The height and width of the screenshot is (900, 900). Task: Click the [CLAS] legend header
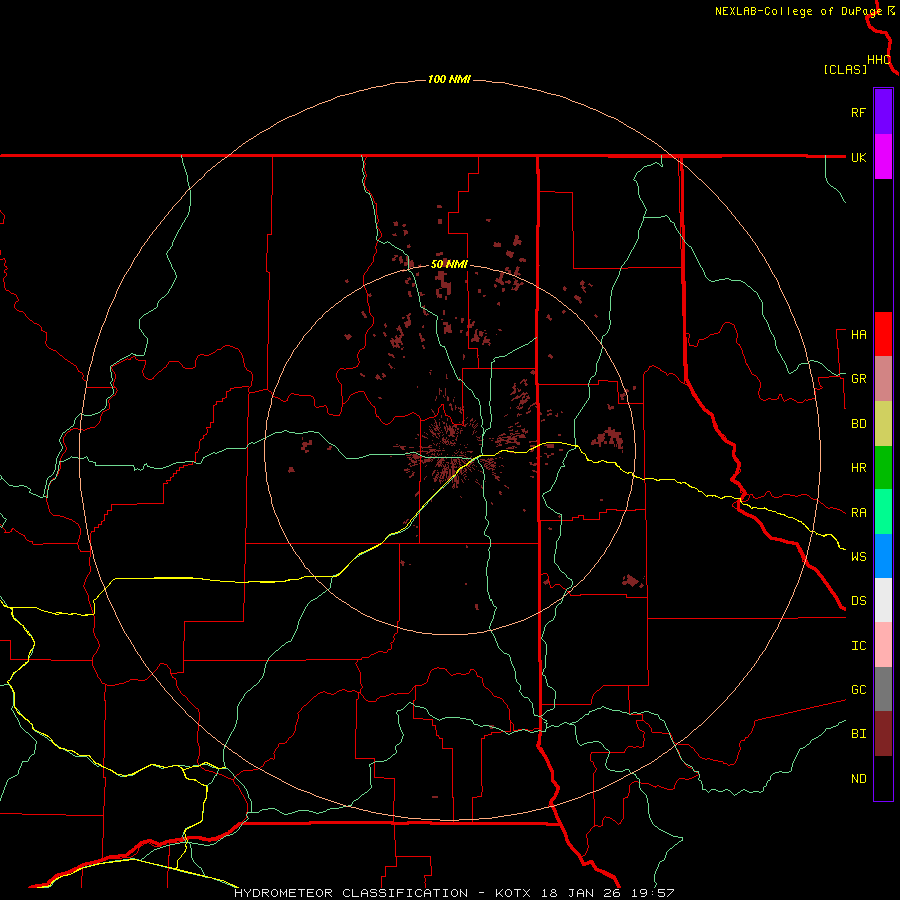[x=845, y=69]
